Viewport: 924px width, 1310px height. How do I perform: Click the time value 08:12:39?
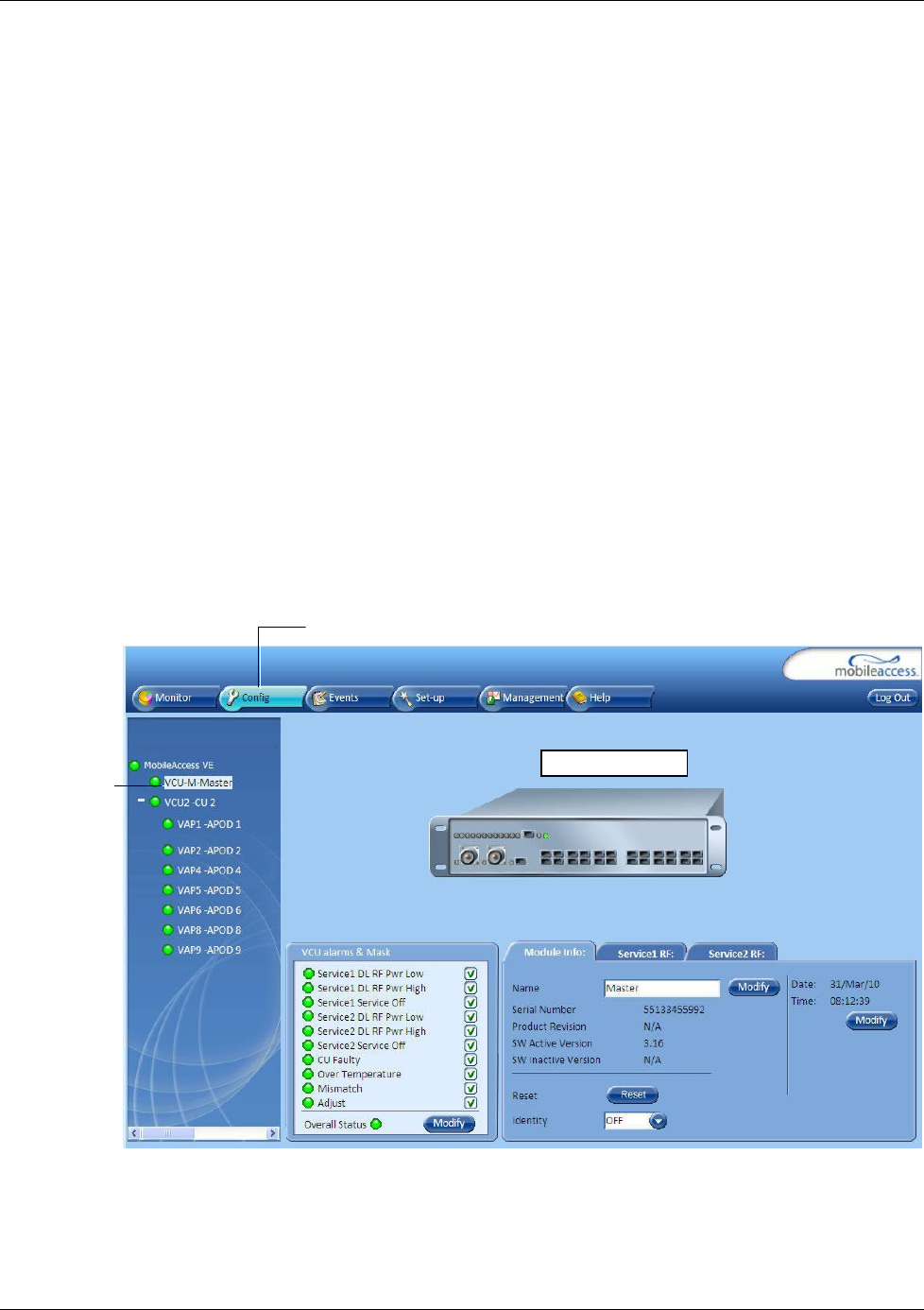coord(849,1001)
